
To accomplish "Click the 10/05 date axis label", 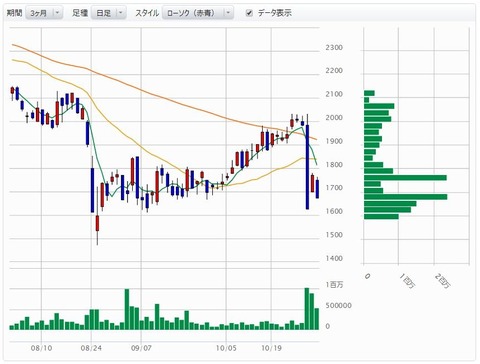I will 226,348.
